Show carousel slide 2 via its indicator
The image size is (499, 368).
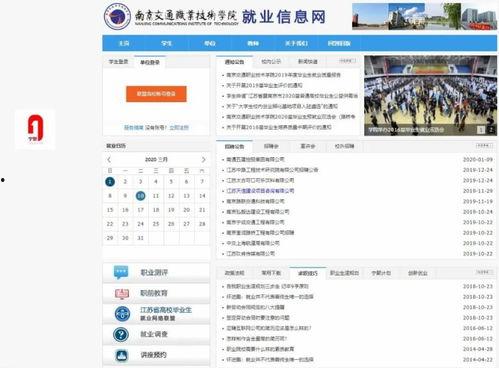point(491,130)
